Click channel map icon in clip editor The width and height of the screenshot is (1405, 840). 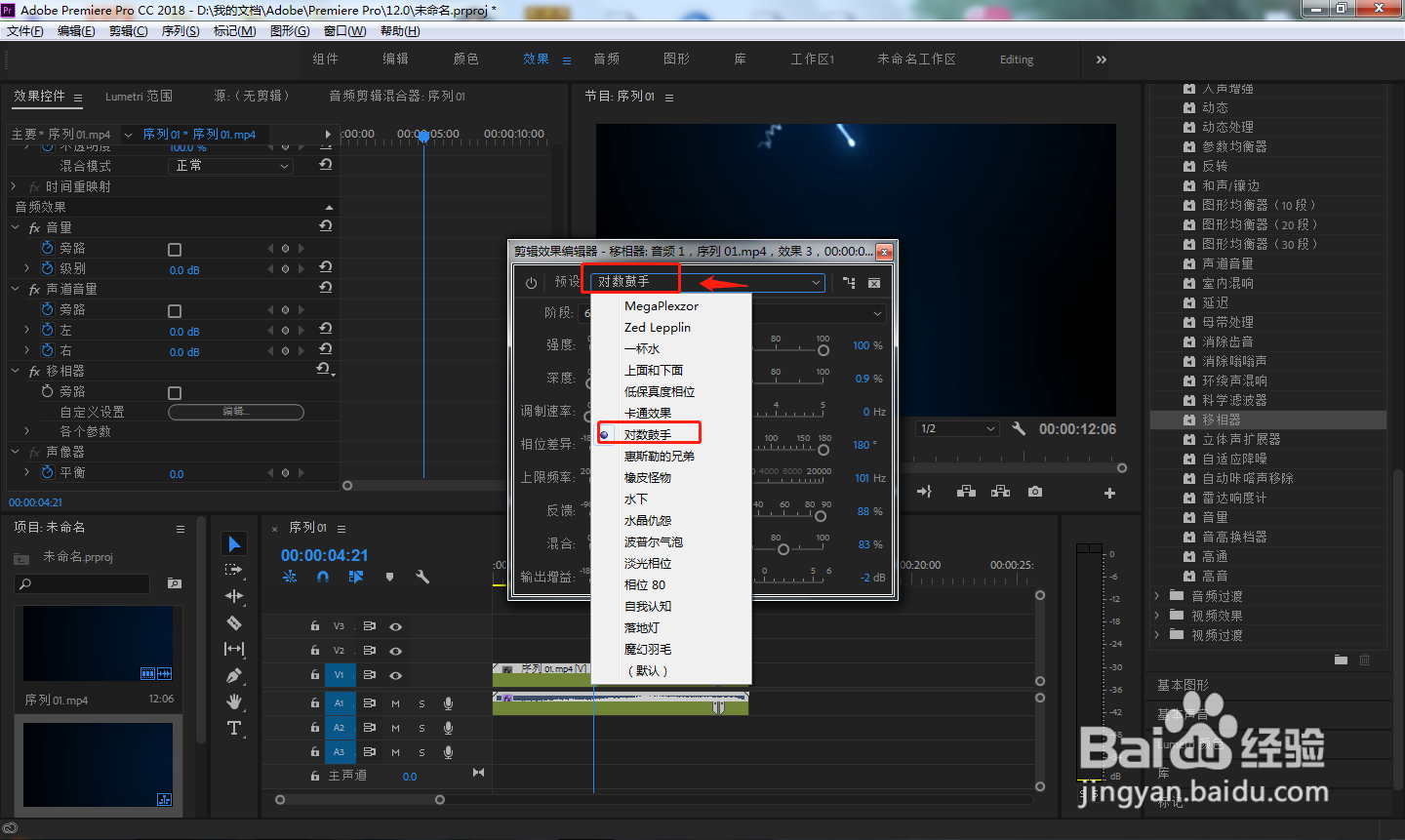click(849, 283)
